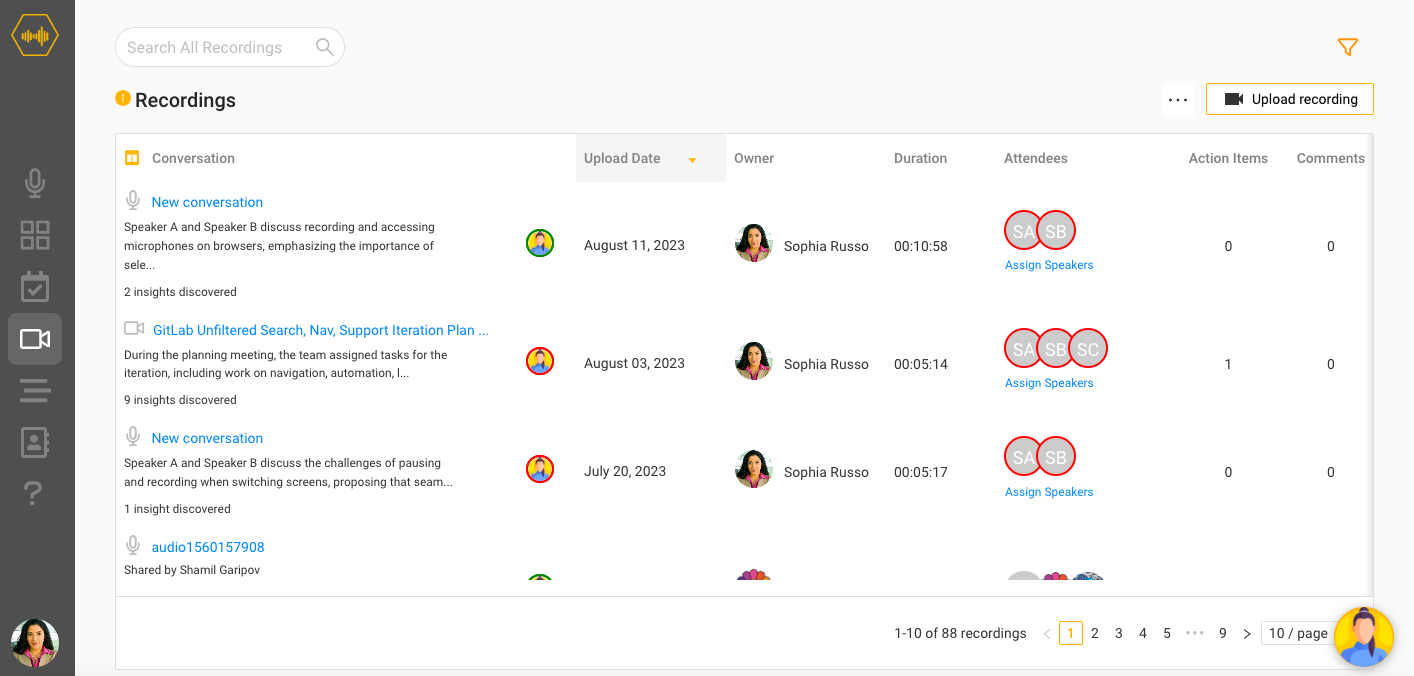Image resolution: width=1414 pixels, height=676 pixels.
Task: Open the help question mark icon
Action: 33,493
